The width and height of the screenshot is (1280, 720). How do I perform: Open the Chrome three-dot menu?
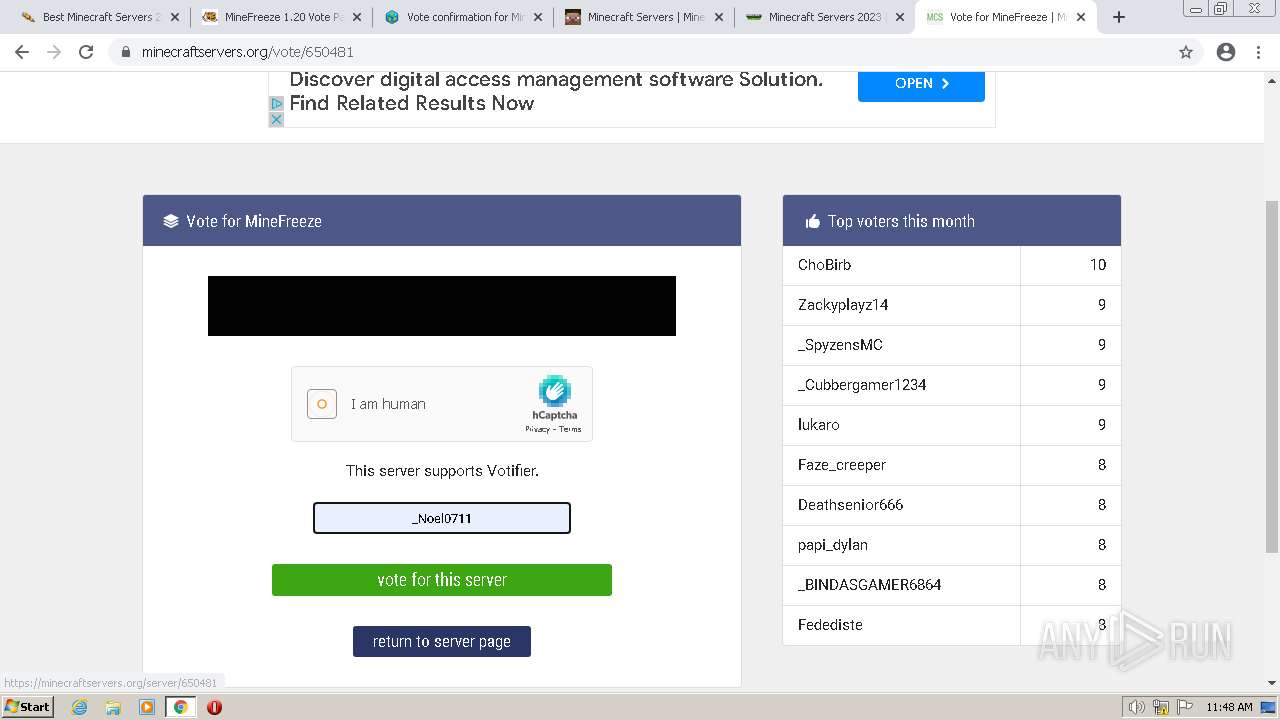[x=1260, y=52]
